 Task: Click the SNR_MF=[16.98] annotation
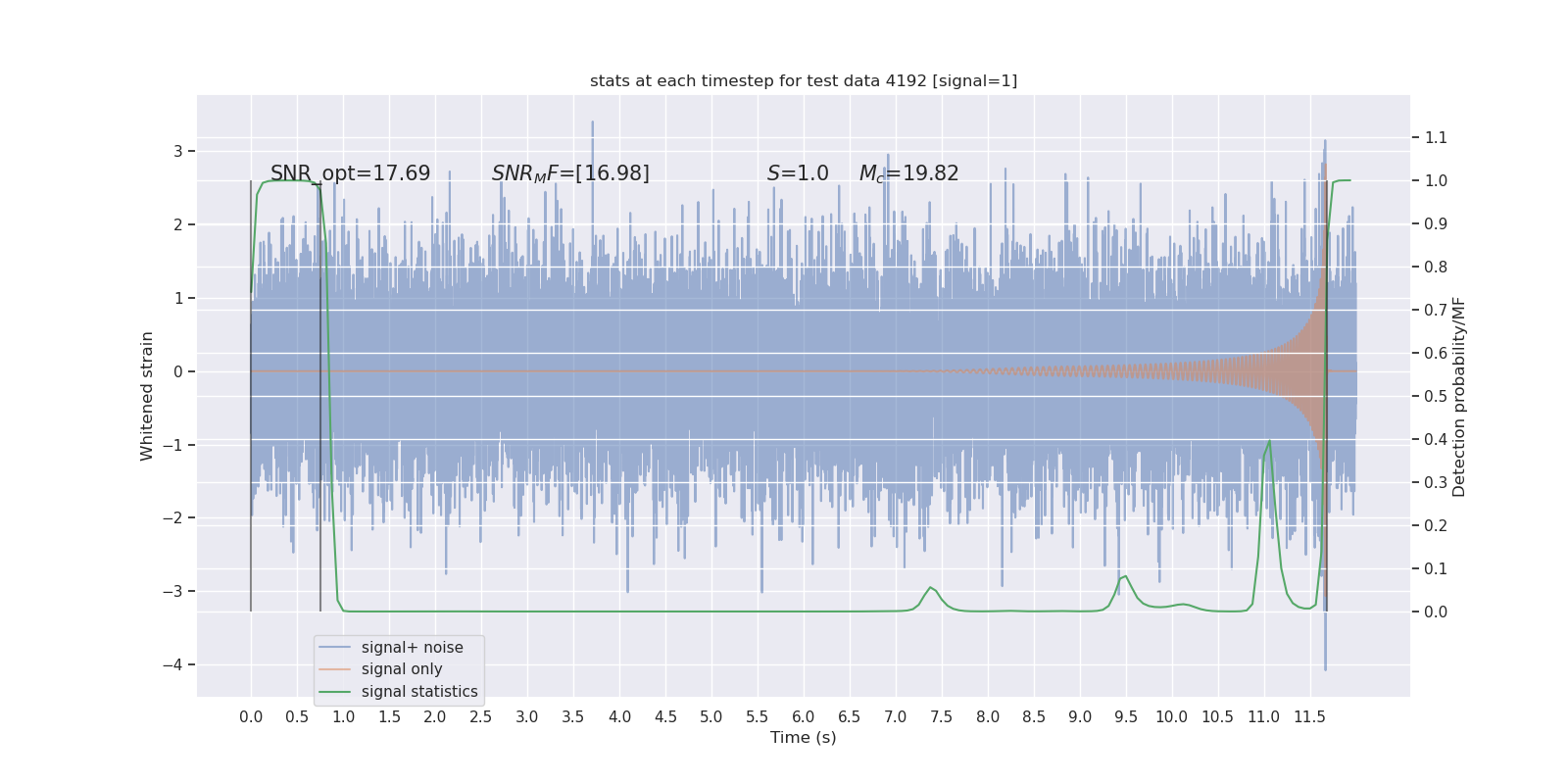(x=570, y=173)
